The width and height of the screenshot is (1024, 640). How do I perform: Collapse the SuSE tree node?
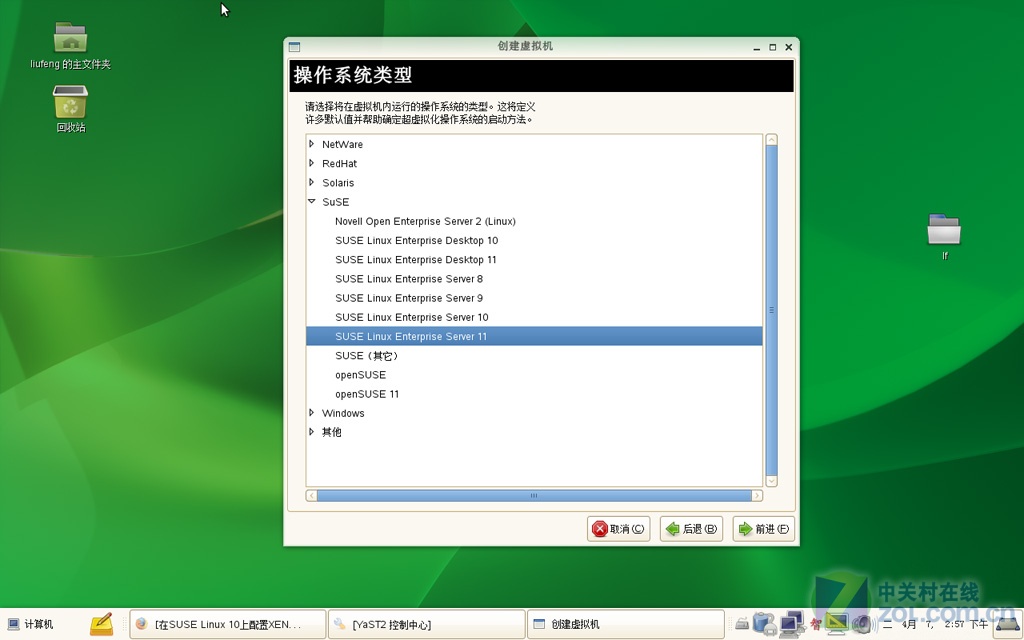[x=312, y=202]
